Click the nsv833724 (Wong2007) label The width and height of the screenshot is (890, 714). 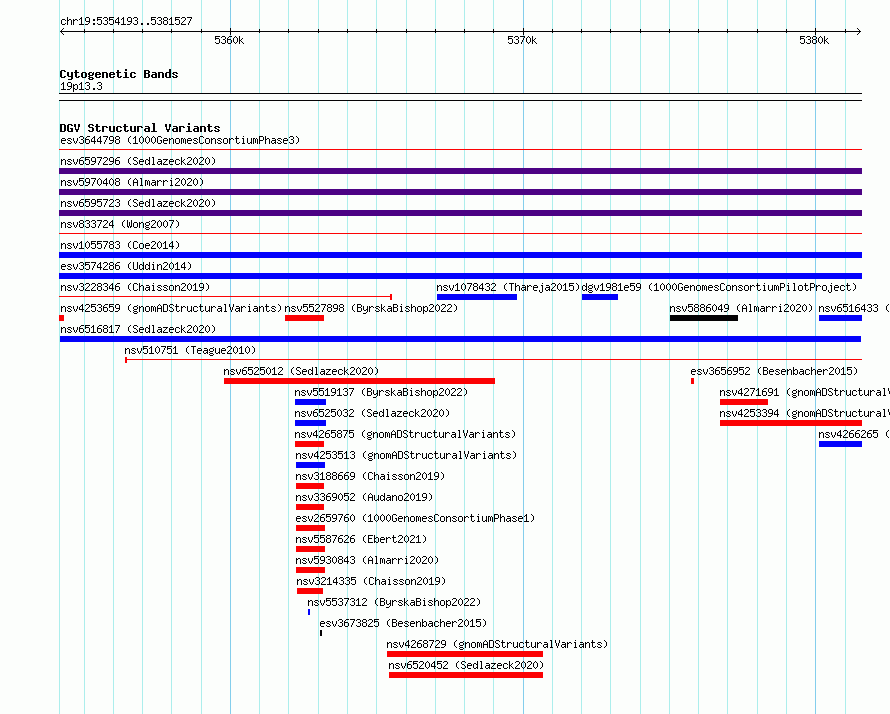[120, 224]
